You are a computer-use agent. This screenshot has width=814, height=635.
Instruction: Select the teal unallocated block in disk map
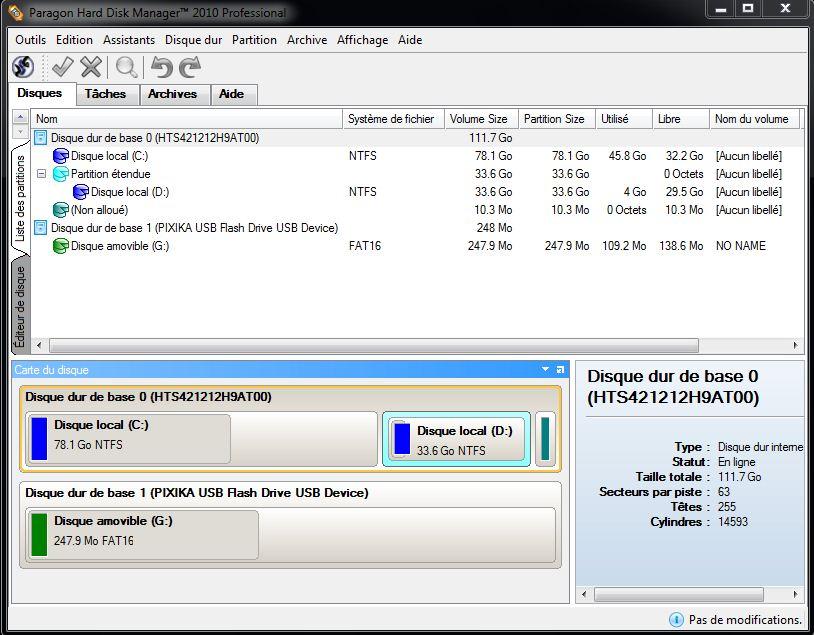click(545, 439)
